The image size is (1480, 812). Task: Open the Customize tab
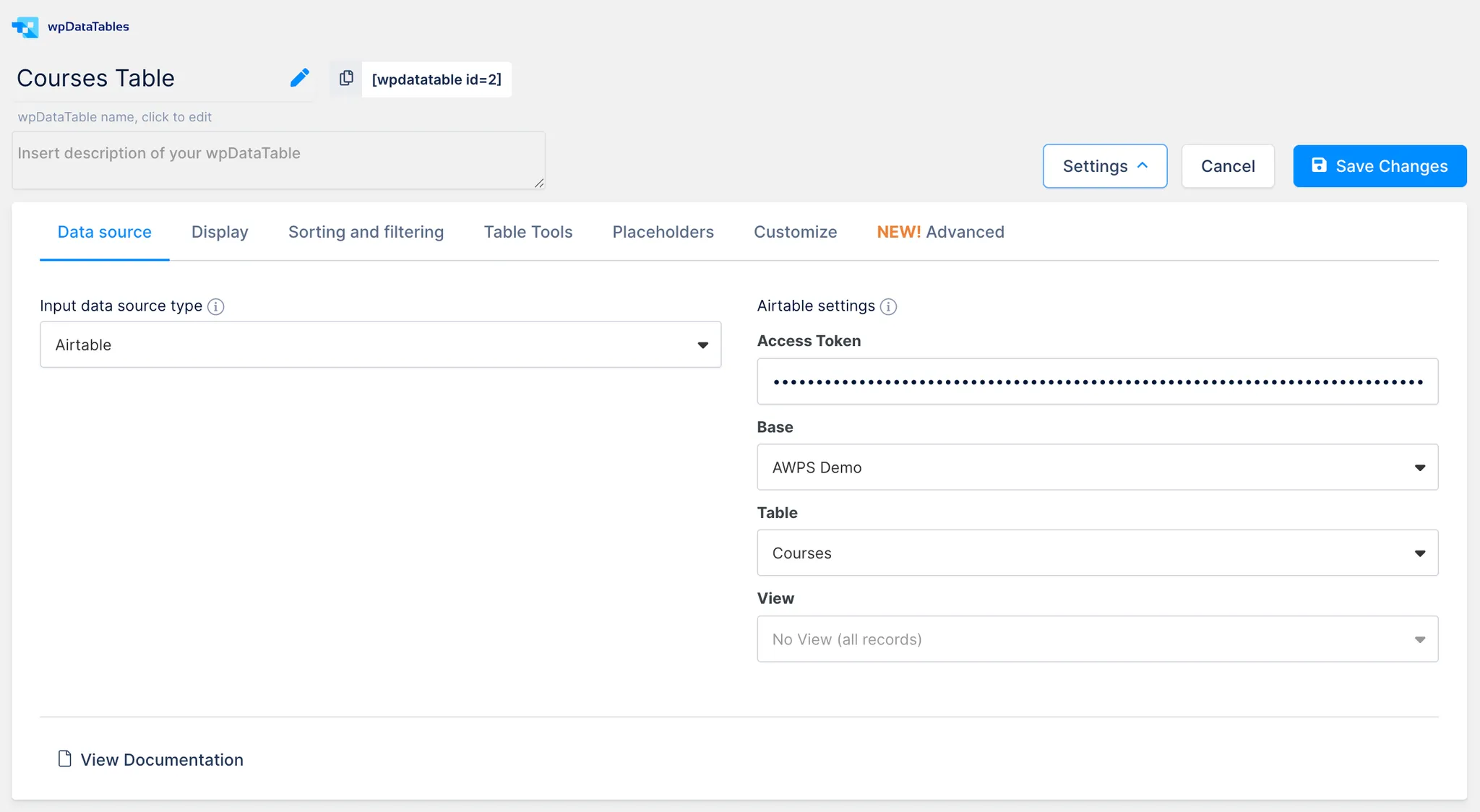[x=795, y=232]
